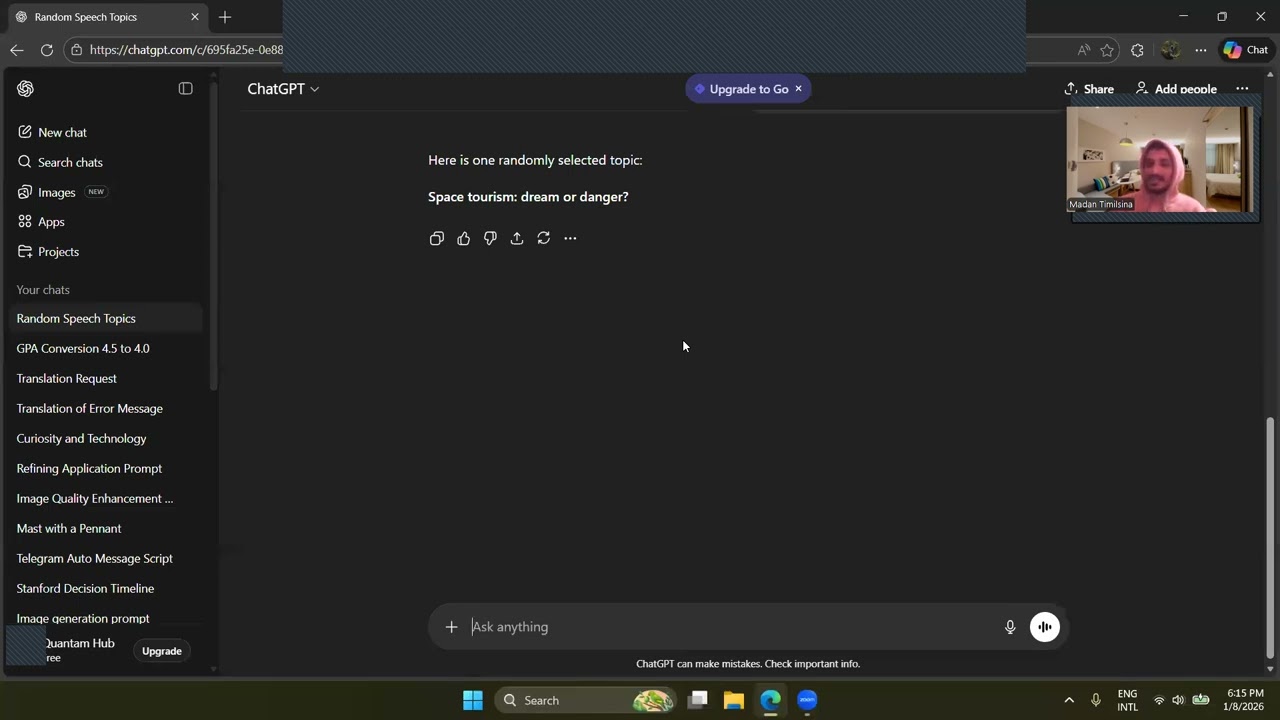
Task: Open the browser extensions icon
Action: click(x=1137, y=50)
